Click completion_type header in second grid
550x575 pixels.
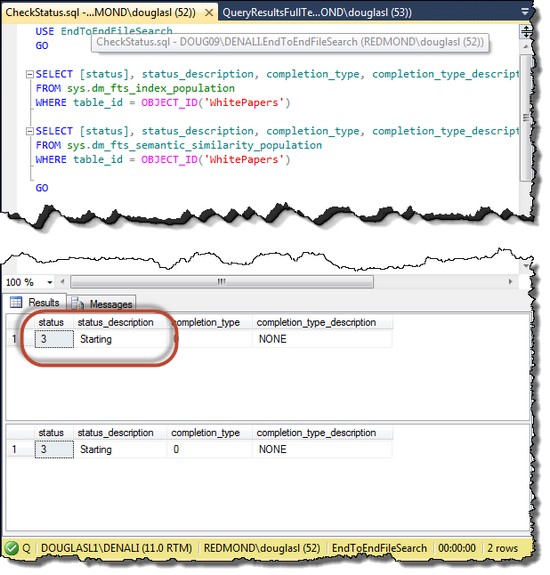pyautogui.click(x=209, y=433)
